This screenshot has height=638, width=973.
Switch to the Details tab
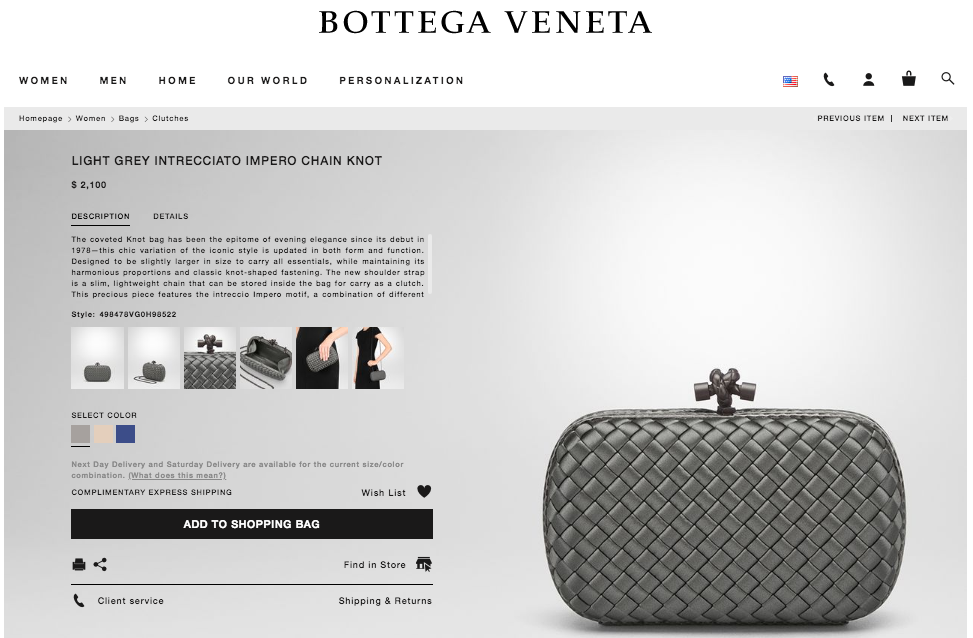click(x=171, y=216)
